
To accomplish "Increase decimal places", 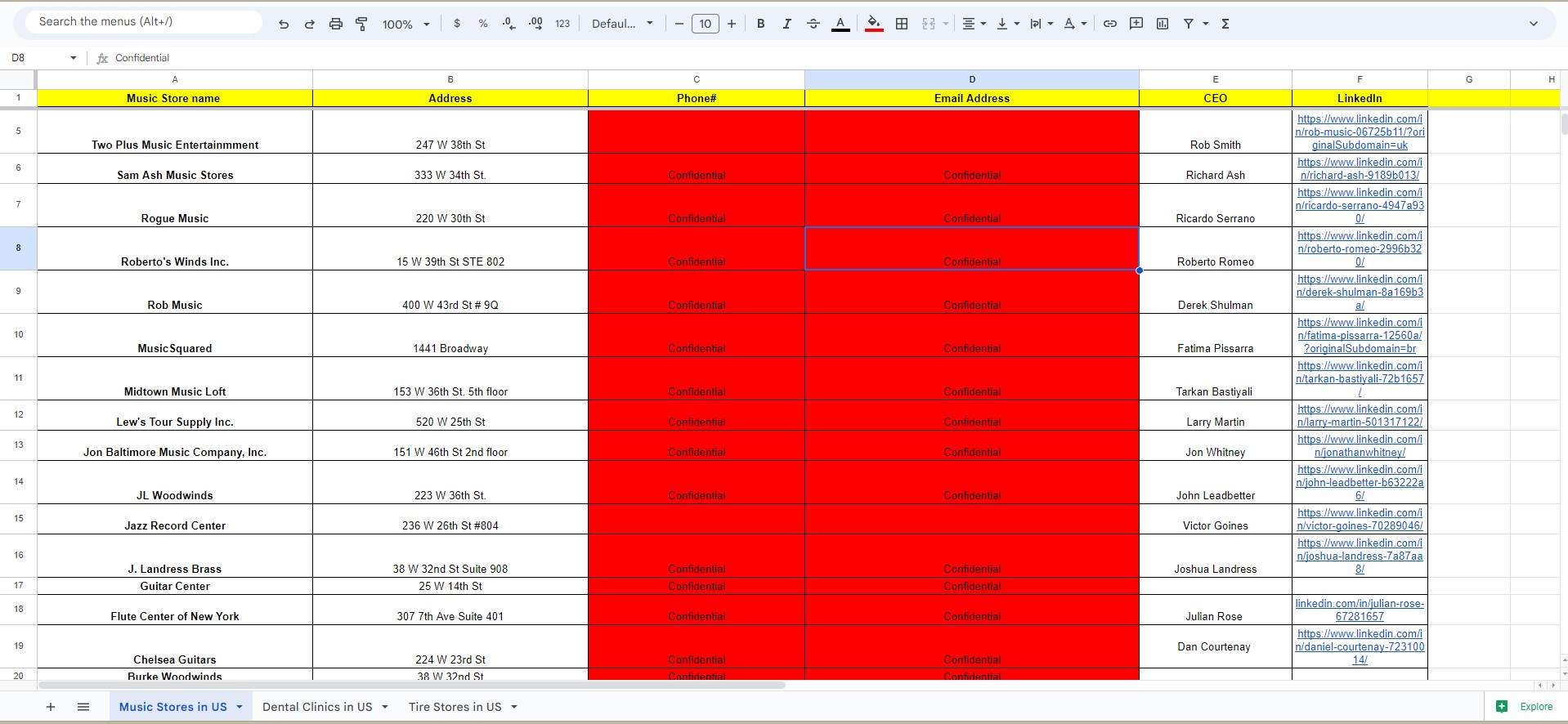I will pos(535,24).
